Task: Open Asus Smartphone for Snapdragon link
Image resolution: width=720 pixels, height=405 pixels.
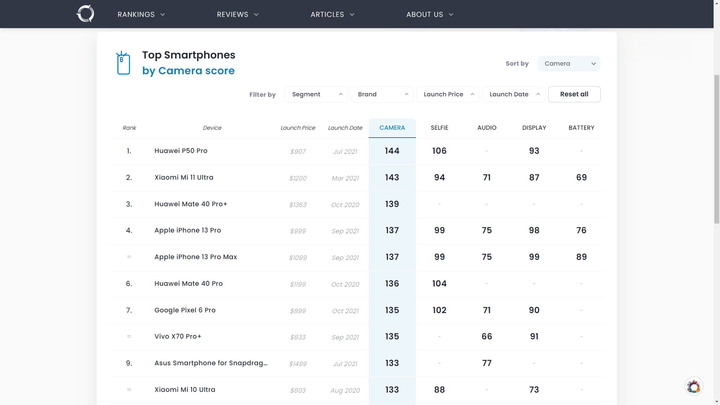Action: pyautogui.click(x=211, y=363)
